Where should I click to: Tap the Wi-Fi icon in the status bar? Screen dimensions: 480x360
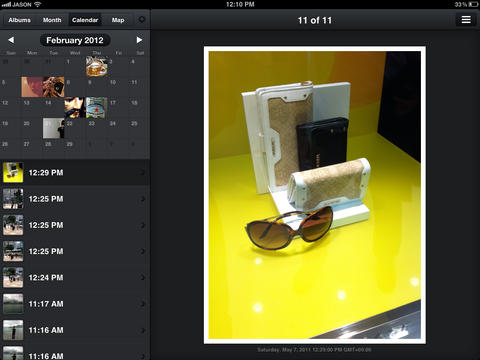[37, 4]
